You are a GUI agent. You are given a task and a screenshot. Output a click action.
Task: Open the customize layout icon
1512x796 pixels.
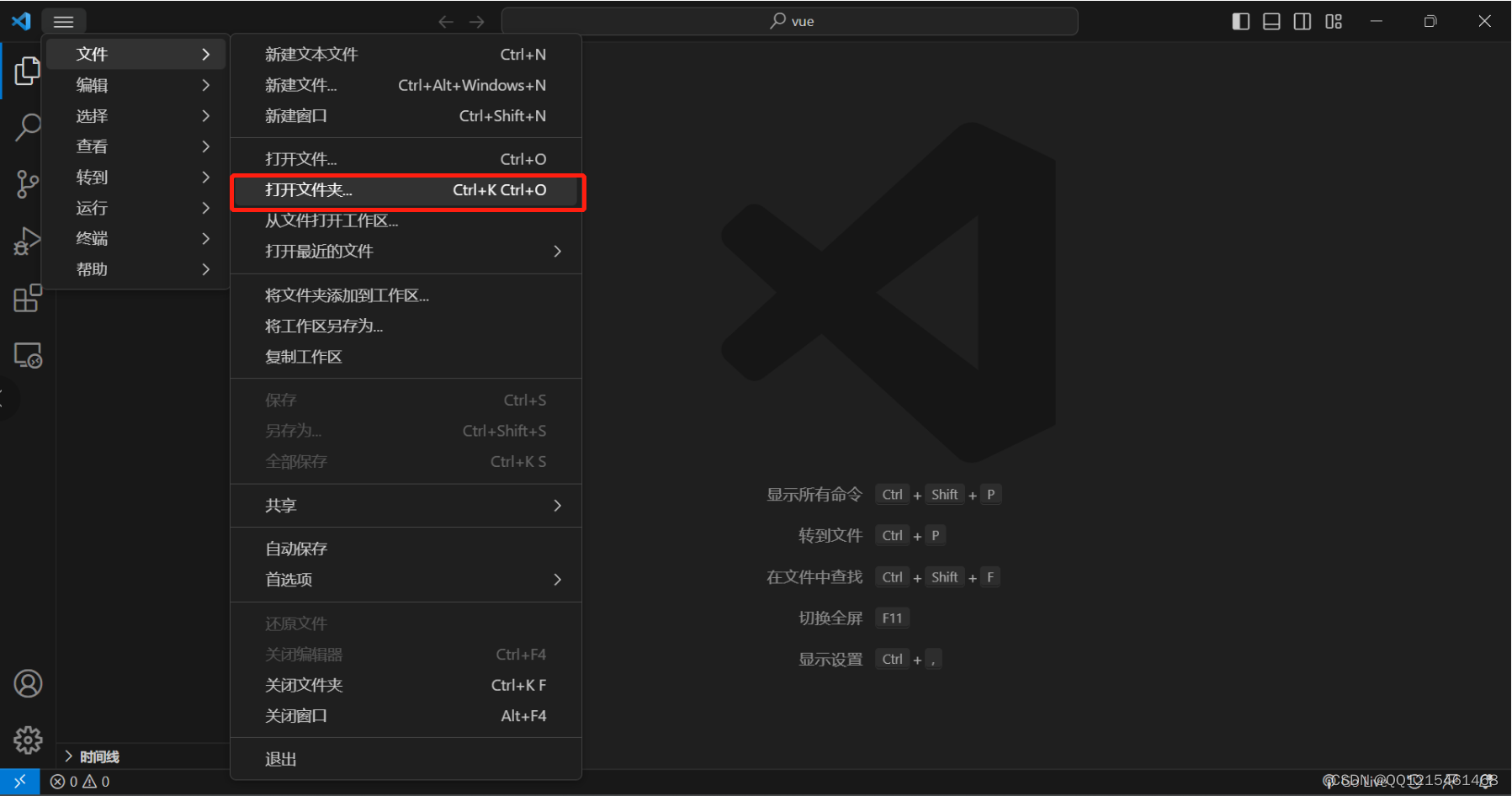pos(1334,21)
